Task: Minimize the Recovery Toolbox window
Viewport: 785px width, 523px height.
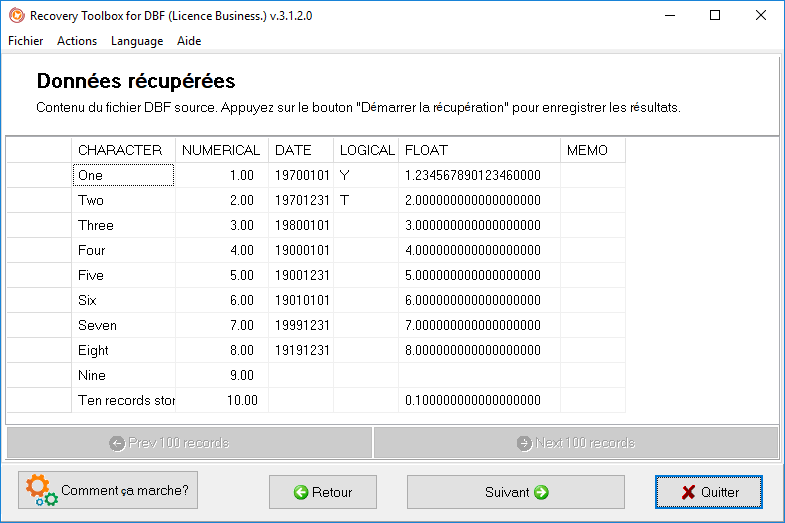Action: pos(670,16)
